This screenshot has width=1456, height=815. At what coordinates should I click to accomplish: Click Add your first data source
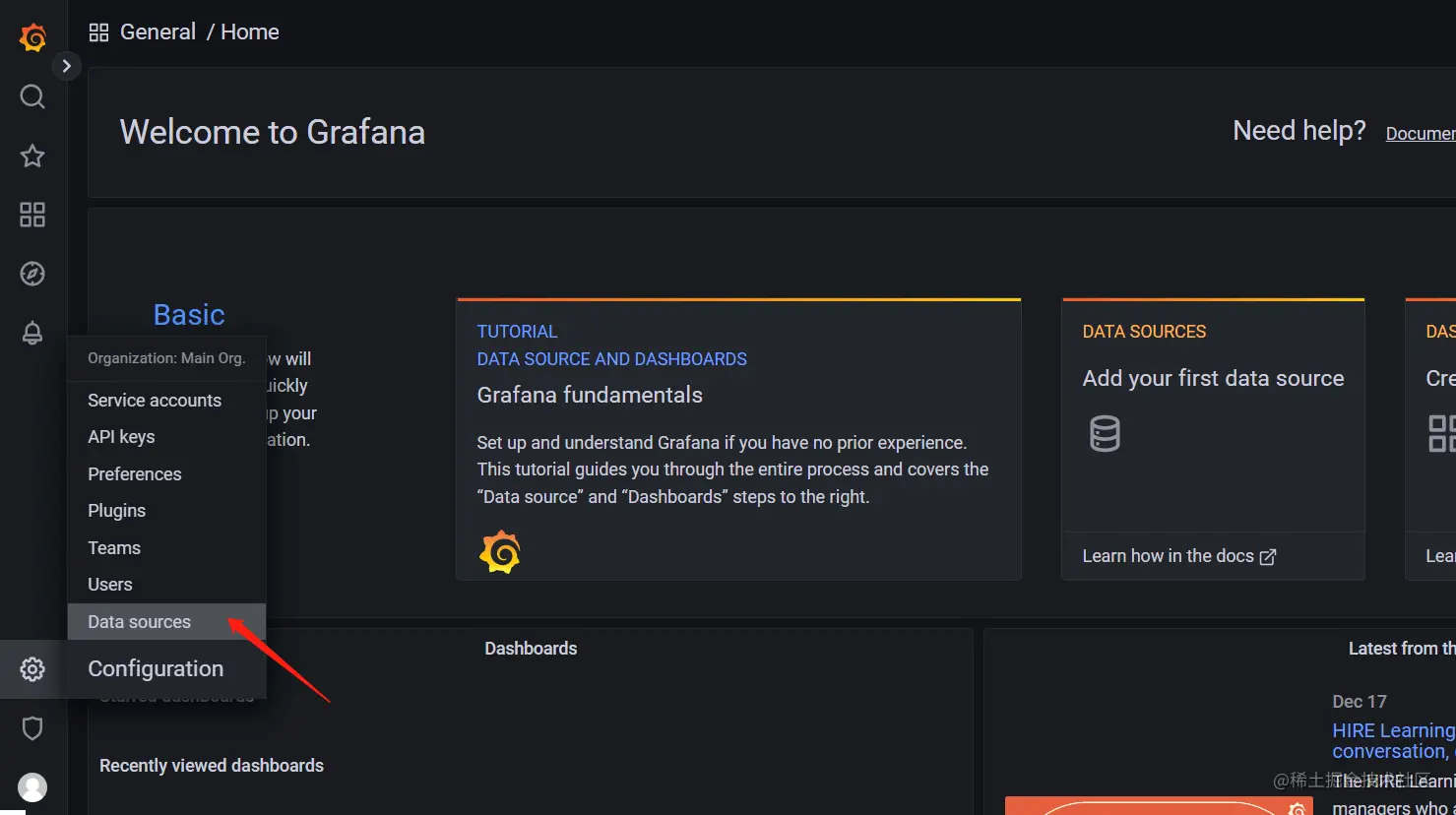coord(1213,379)
